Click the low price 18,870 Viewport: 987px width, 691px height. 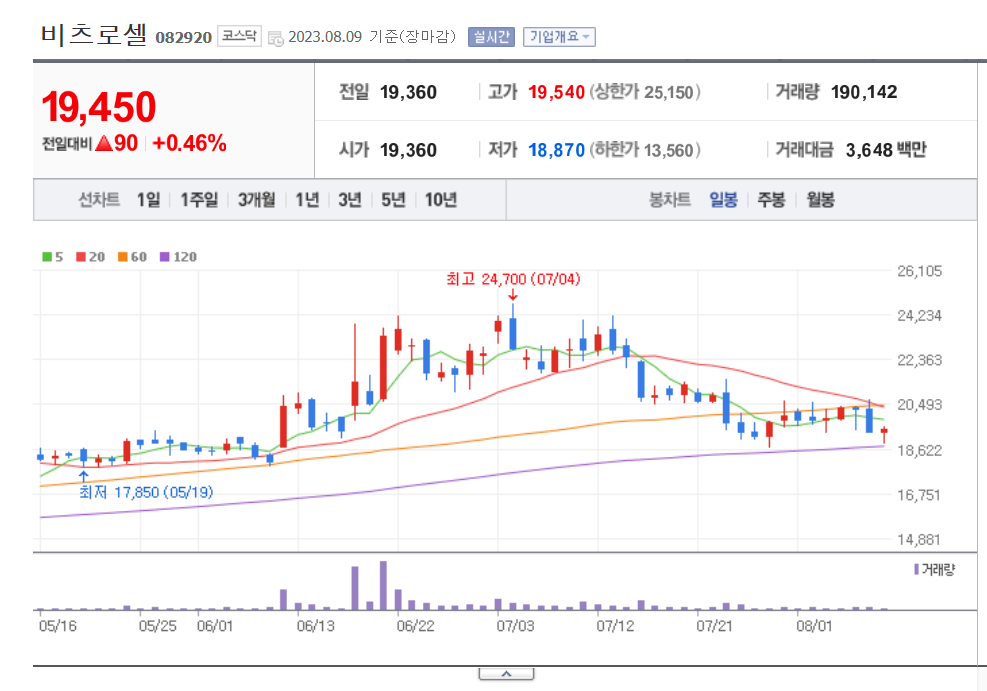click(556, 150)
